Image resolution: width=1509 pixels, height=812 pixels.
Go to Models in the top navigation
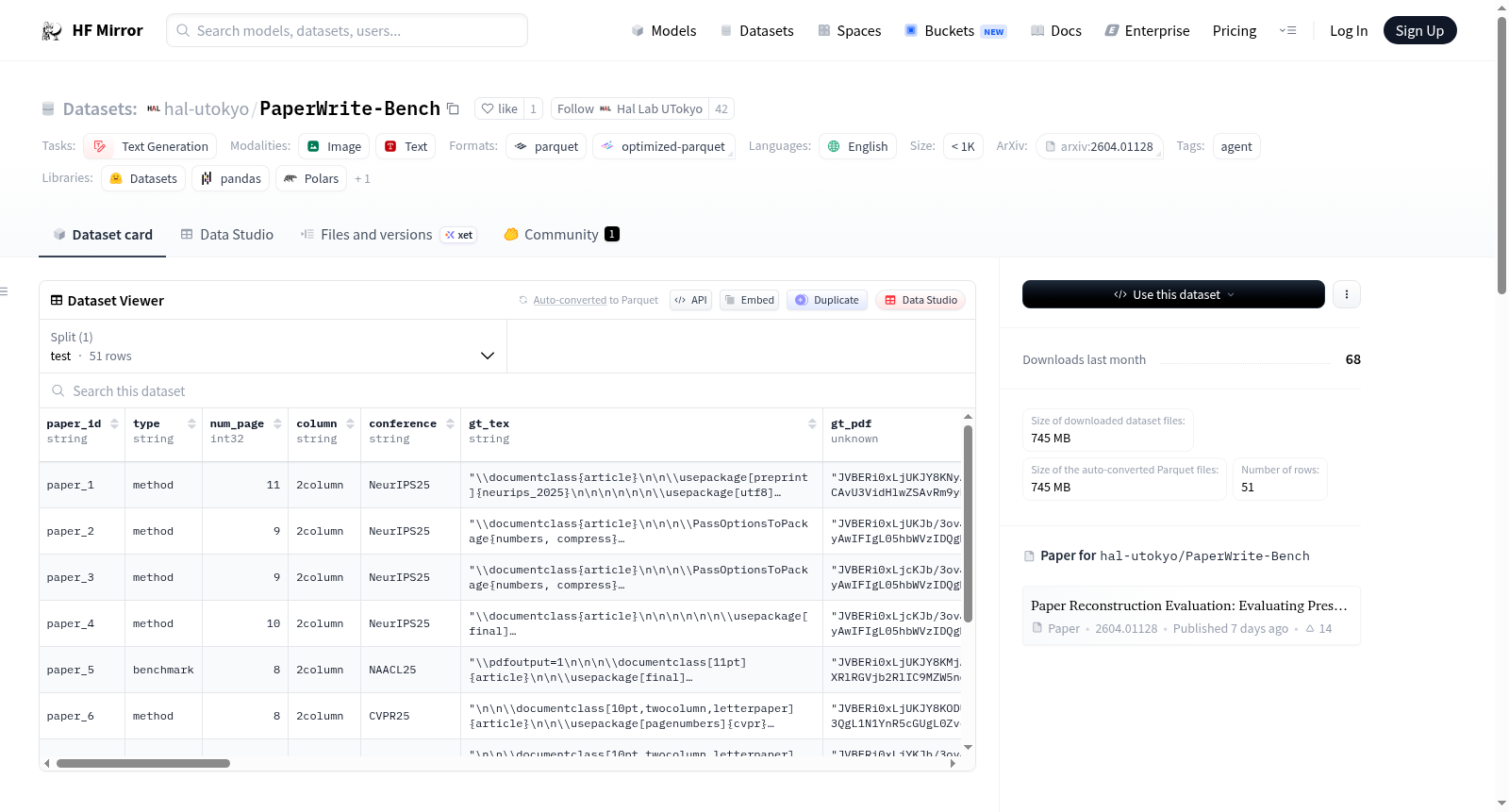tap(664, 31)
